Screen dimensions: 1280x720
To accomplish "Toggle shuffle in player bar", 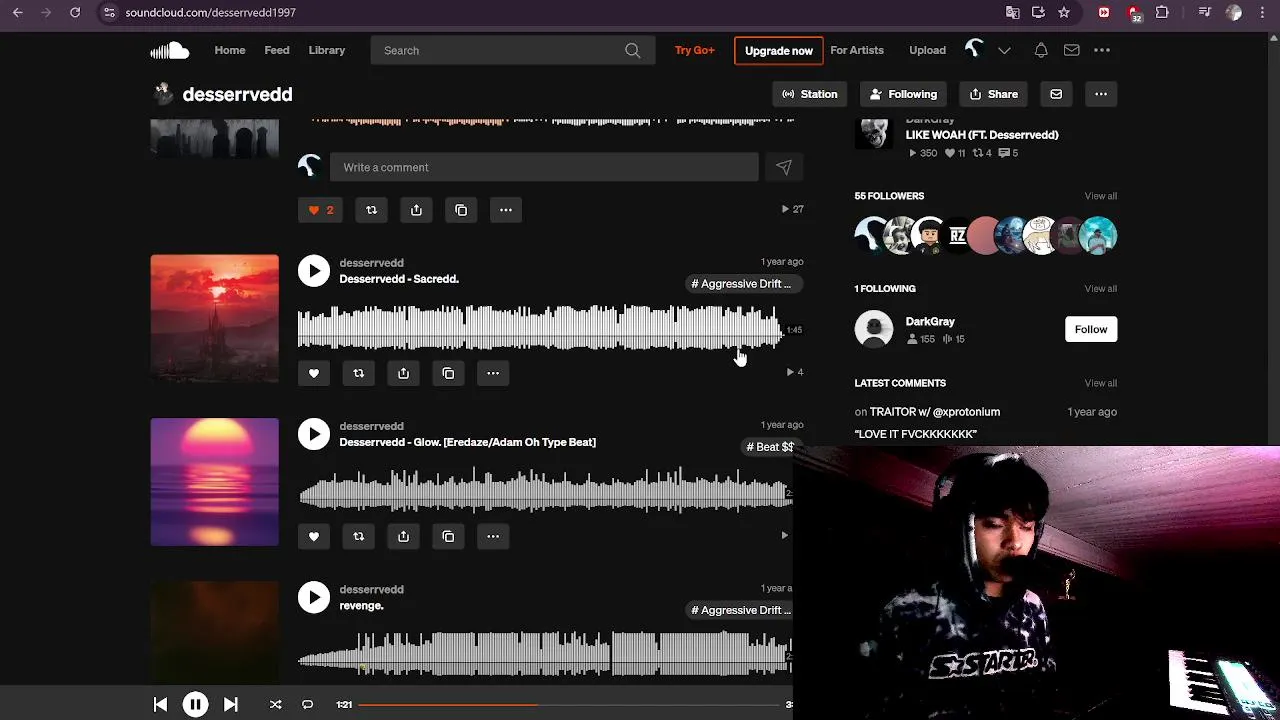I will coord(275,705).
